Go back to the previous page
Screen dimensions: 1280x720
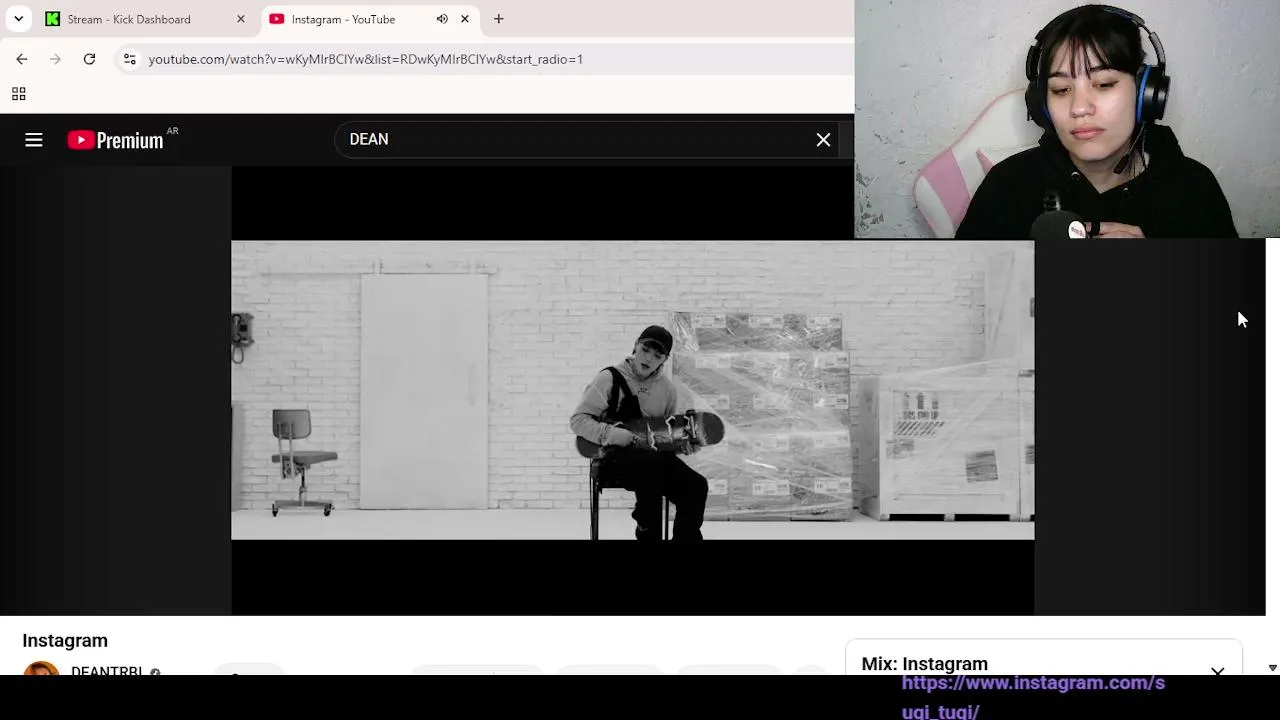click(x=22, y=59)
